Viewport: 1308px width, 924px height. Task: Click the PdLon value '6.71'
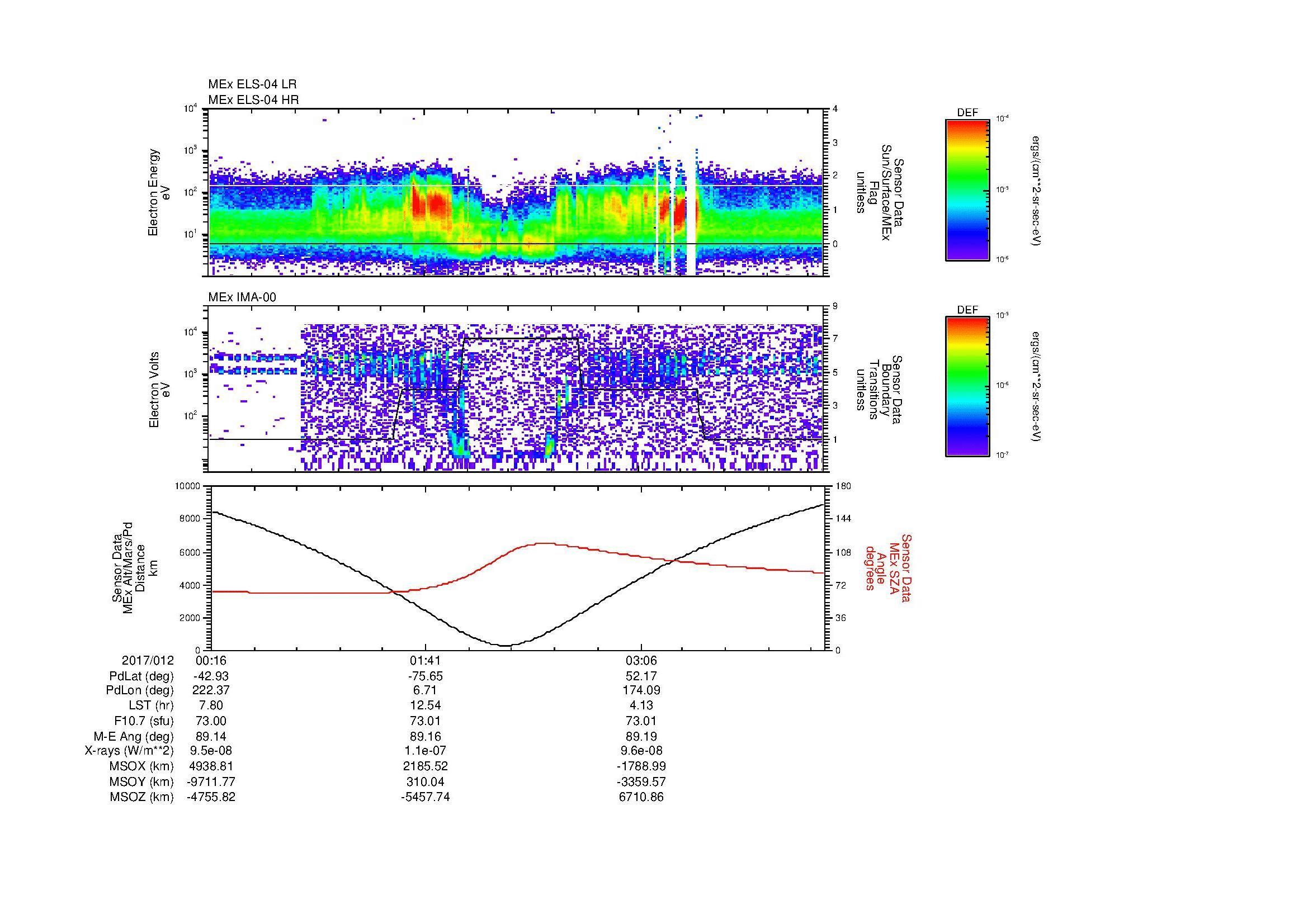425,690
